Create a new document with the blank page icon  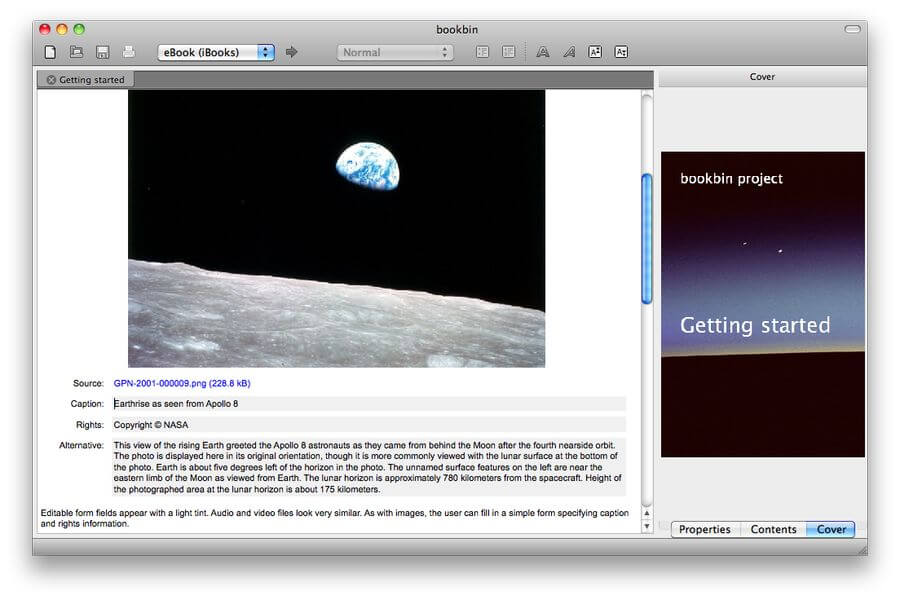click(51, 52)
